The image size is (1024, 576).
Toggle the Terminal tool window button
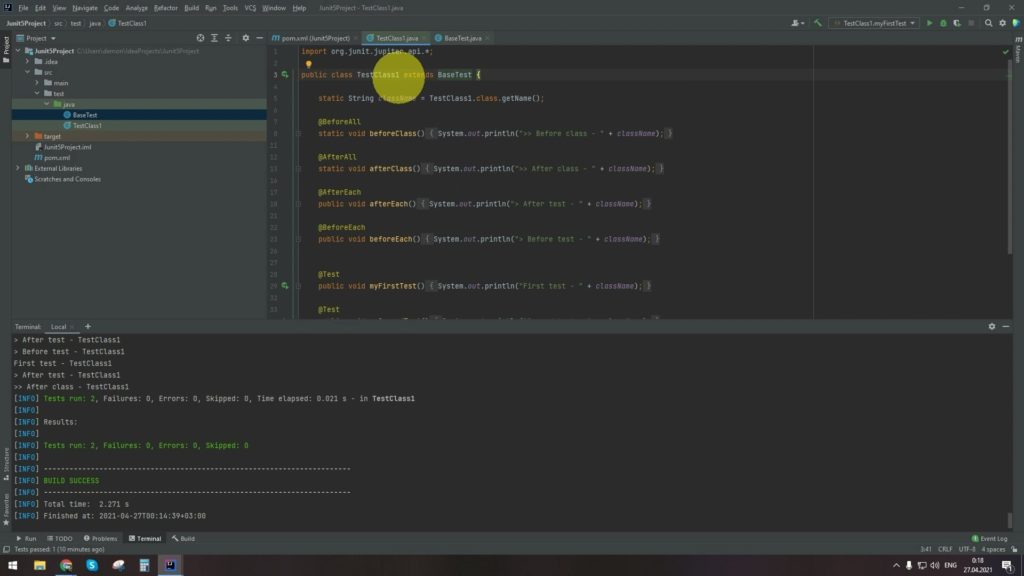tap(145, 539)
